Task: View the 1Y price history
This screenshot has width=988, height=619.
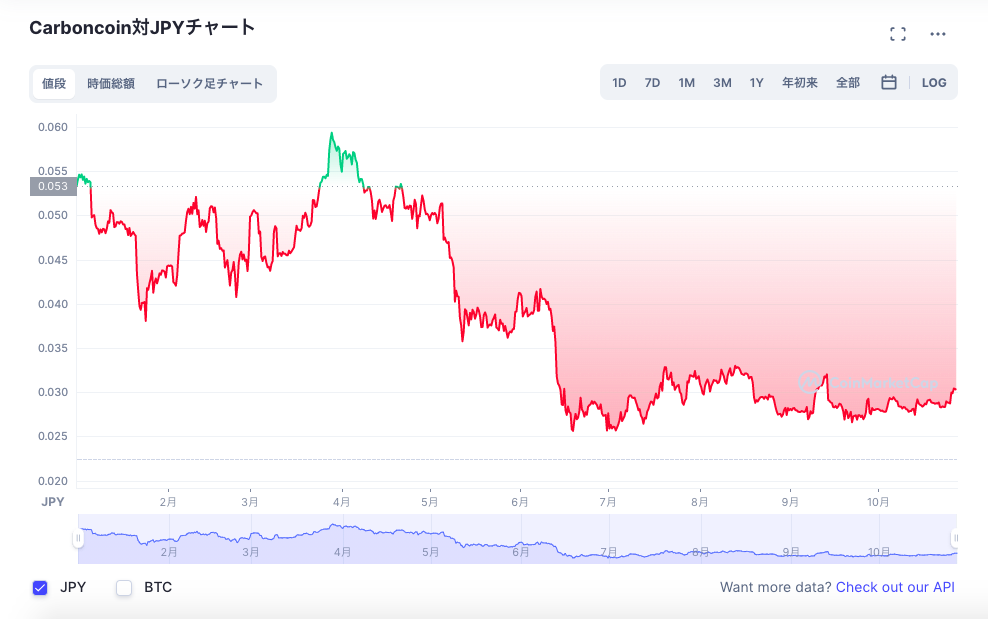Action: pos(756,82)
